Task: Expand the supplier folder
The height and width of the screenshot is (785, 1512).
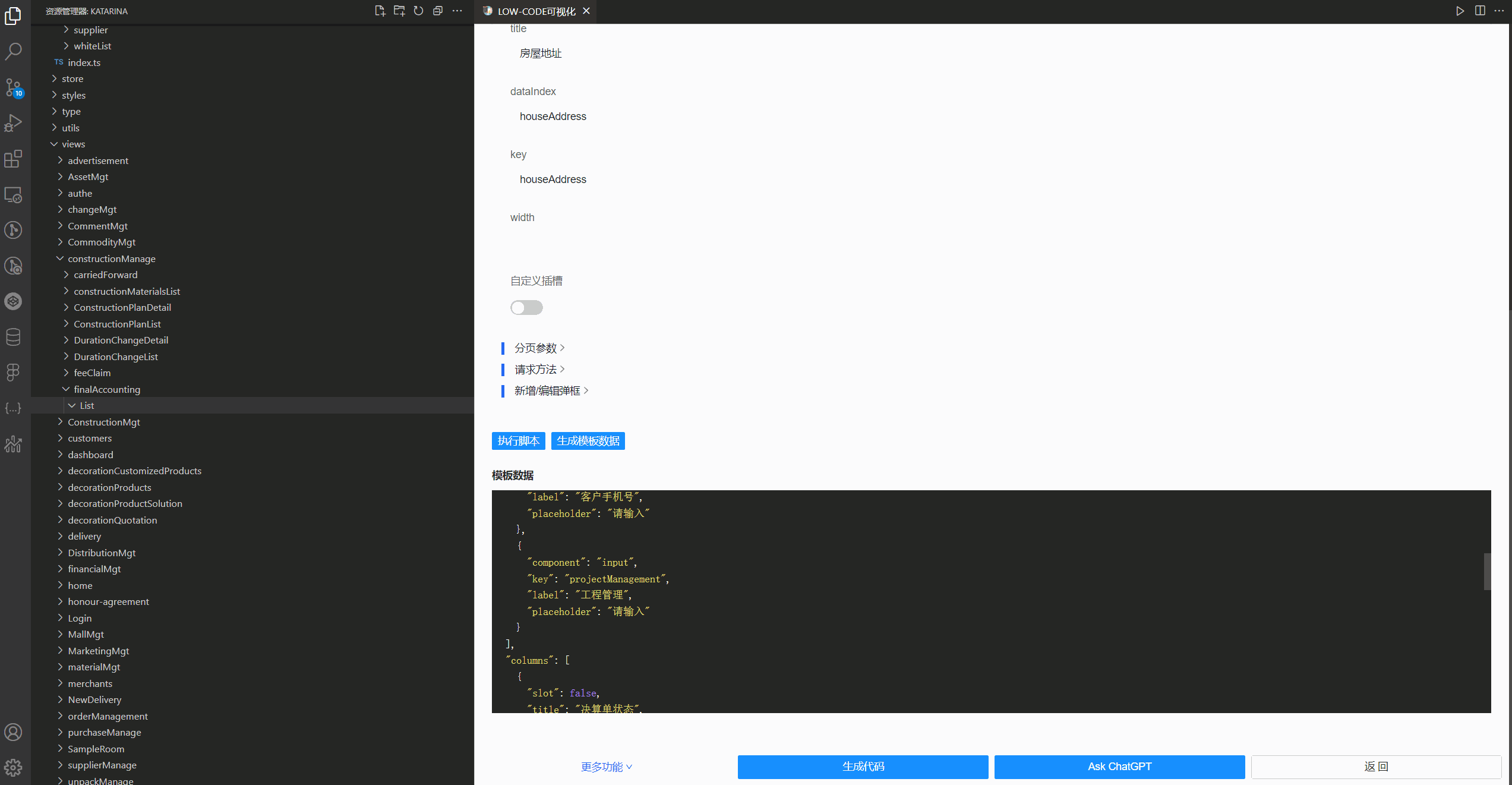Action: point(91,30)
